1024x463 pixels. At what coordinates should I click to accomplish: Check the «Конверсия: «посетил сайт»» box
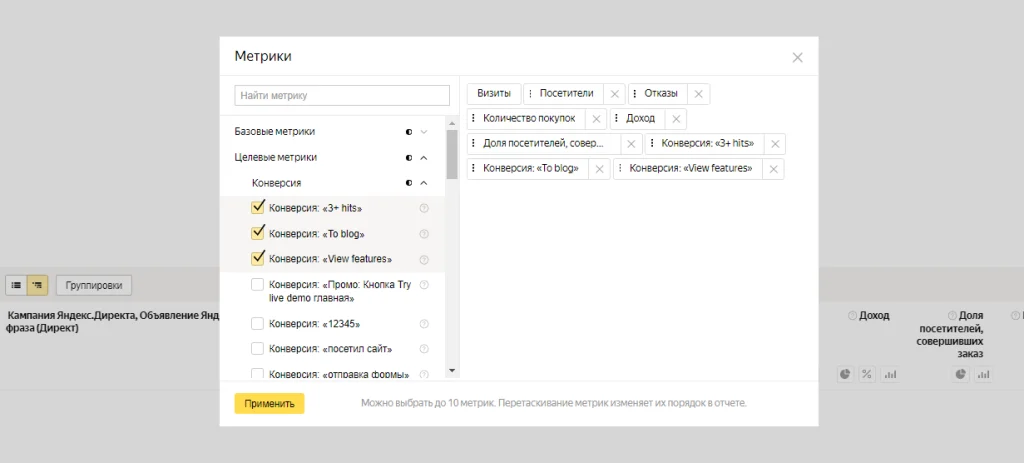point(258,349)
